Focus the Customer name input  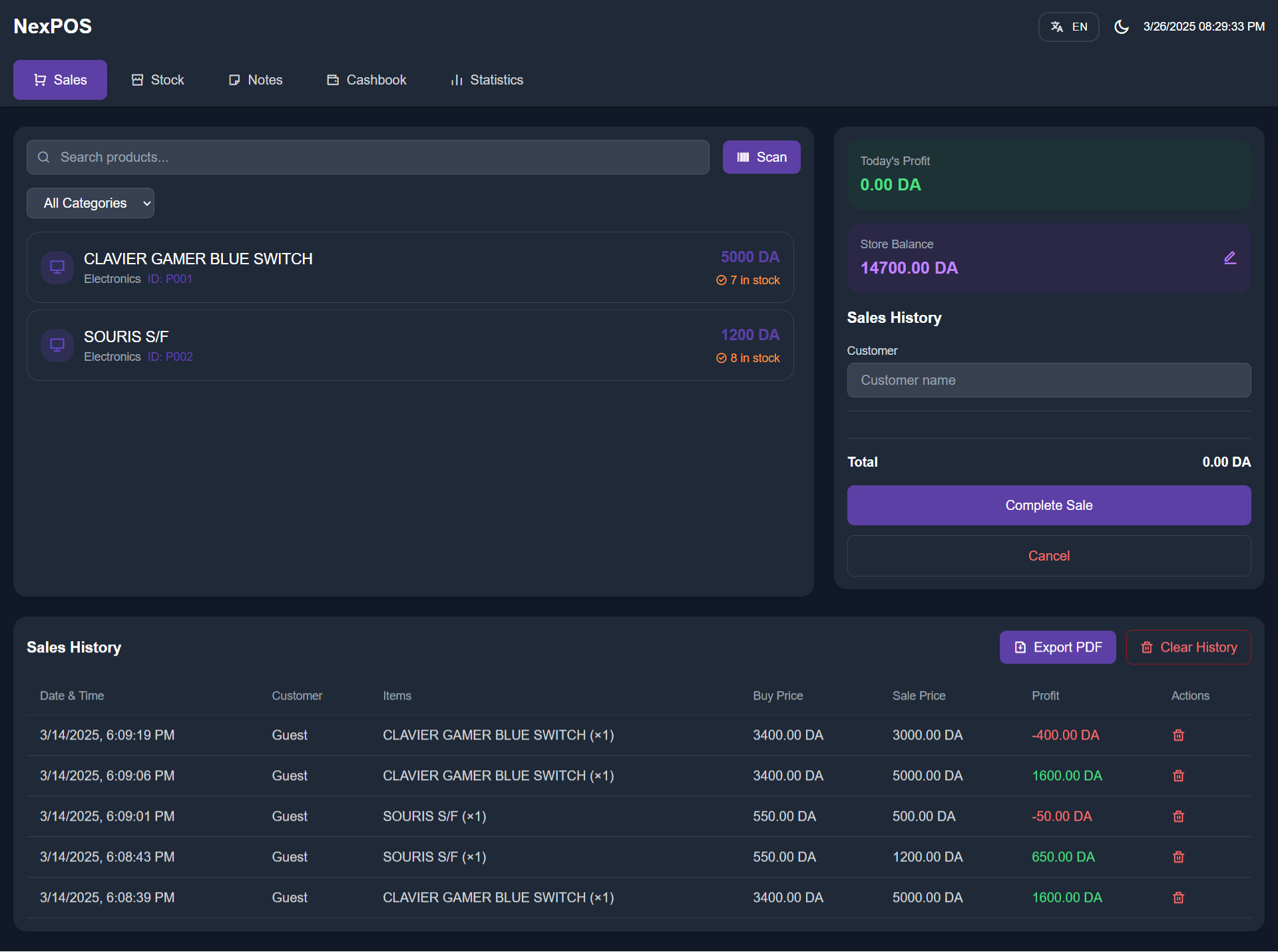pyautogui.click(x=1049, y=380)
